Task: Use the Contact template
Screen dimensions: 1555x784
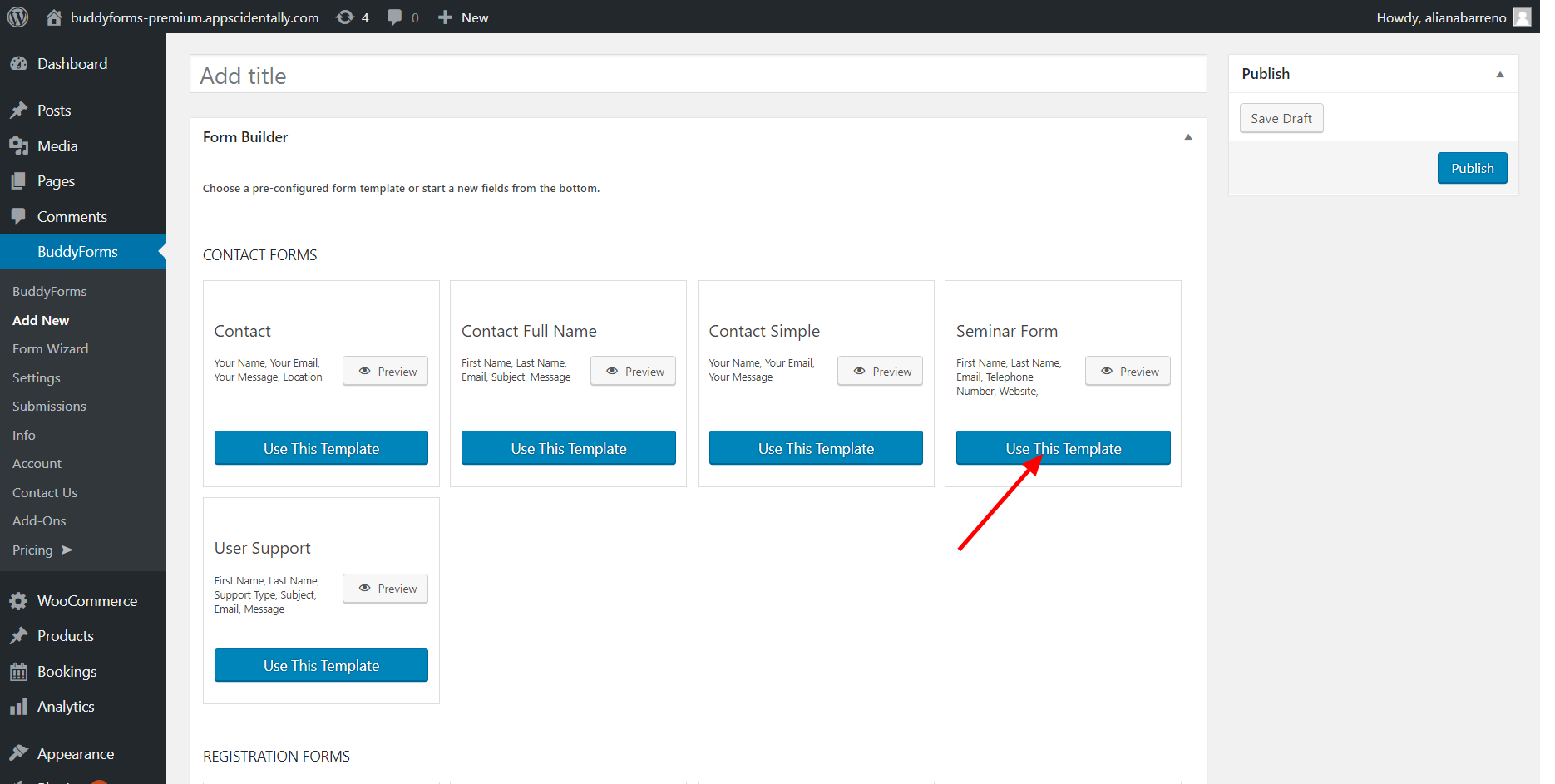Action: click(321, 448)
